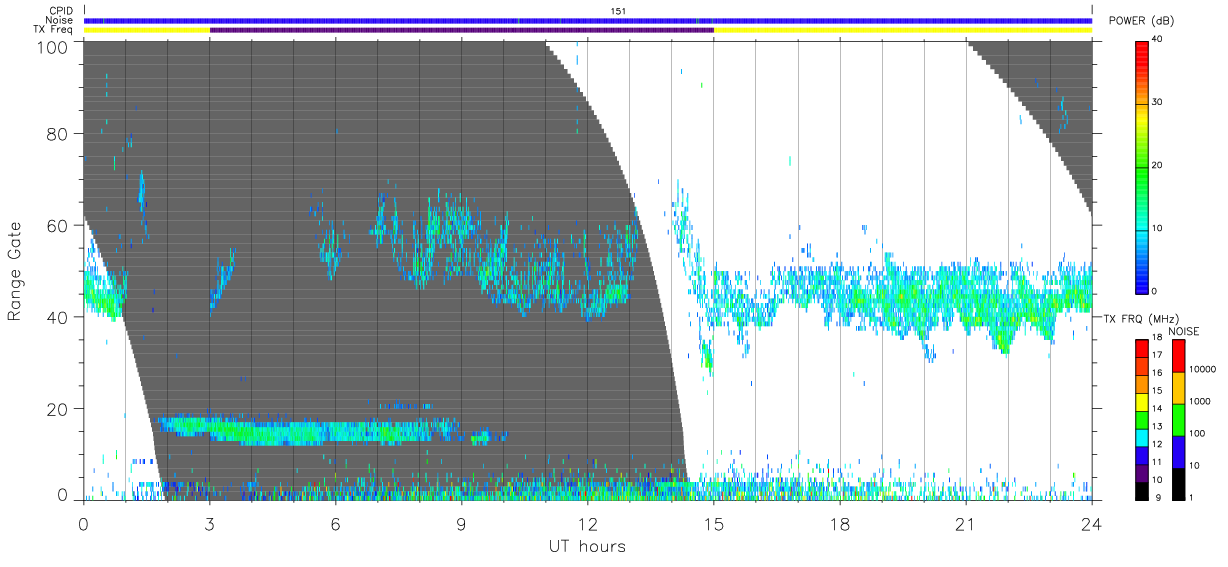Click the 15 label on TX FRQ scale
The width and height of the screenshot is (1228, 567).
click(1158, 392)
